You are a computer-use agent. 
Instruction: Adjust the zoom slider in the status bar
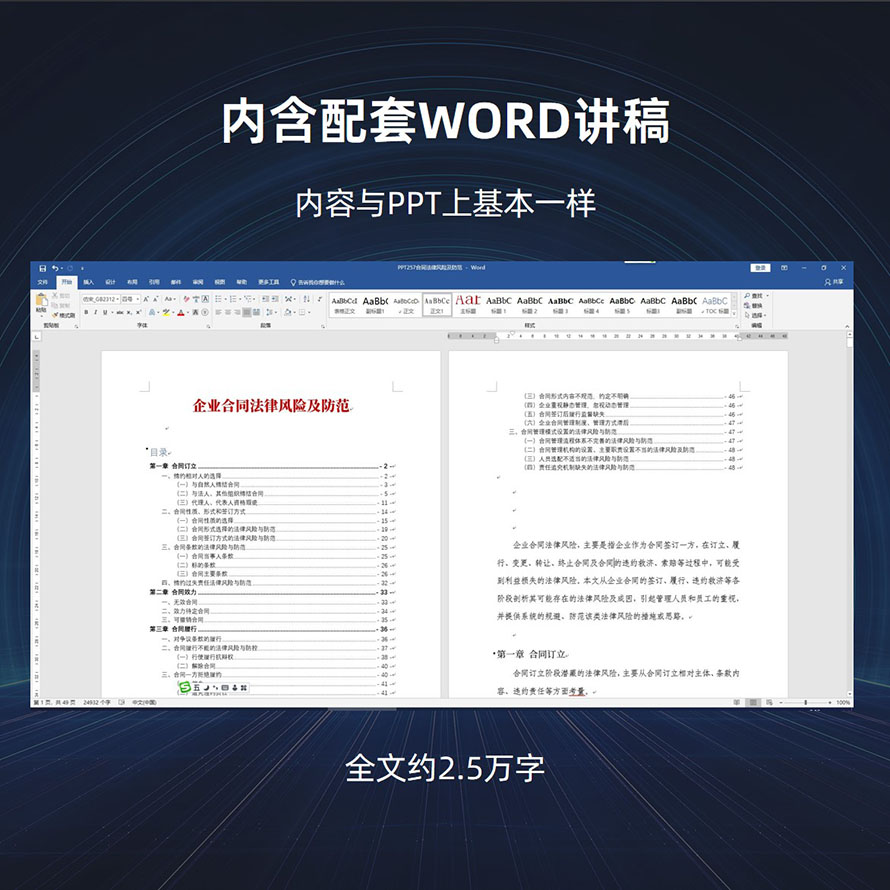tap(805, 703)
